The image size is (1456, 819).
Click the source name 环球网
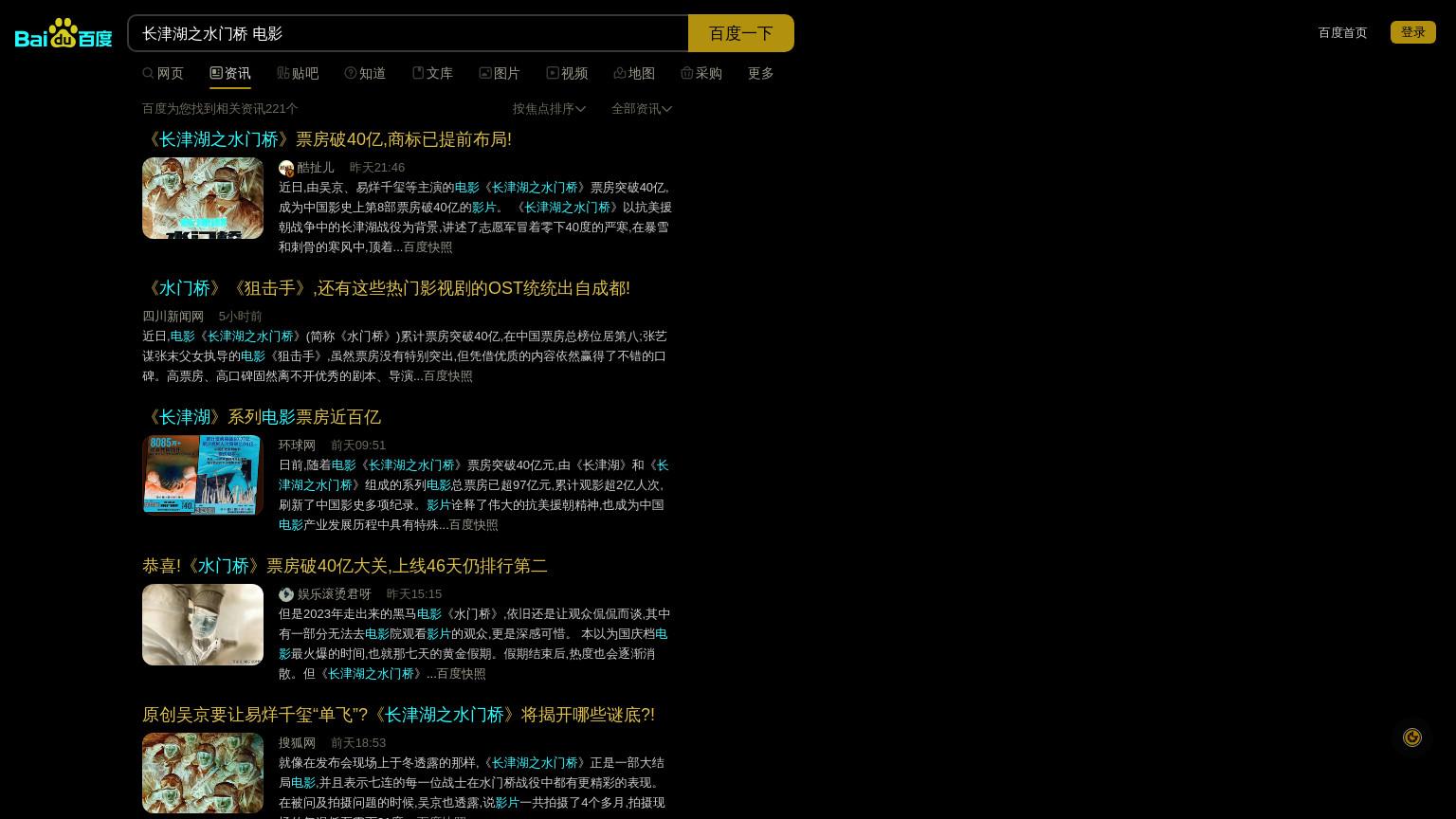(x=297, y=446)
